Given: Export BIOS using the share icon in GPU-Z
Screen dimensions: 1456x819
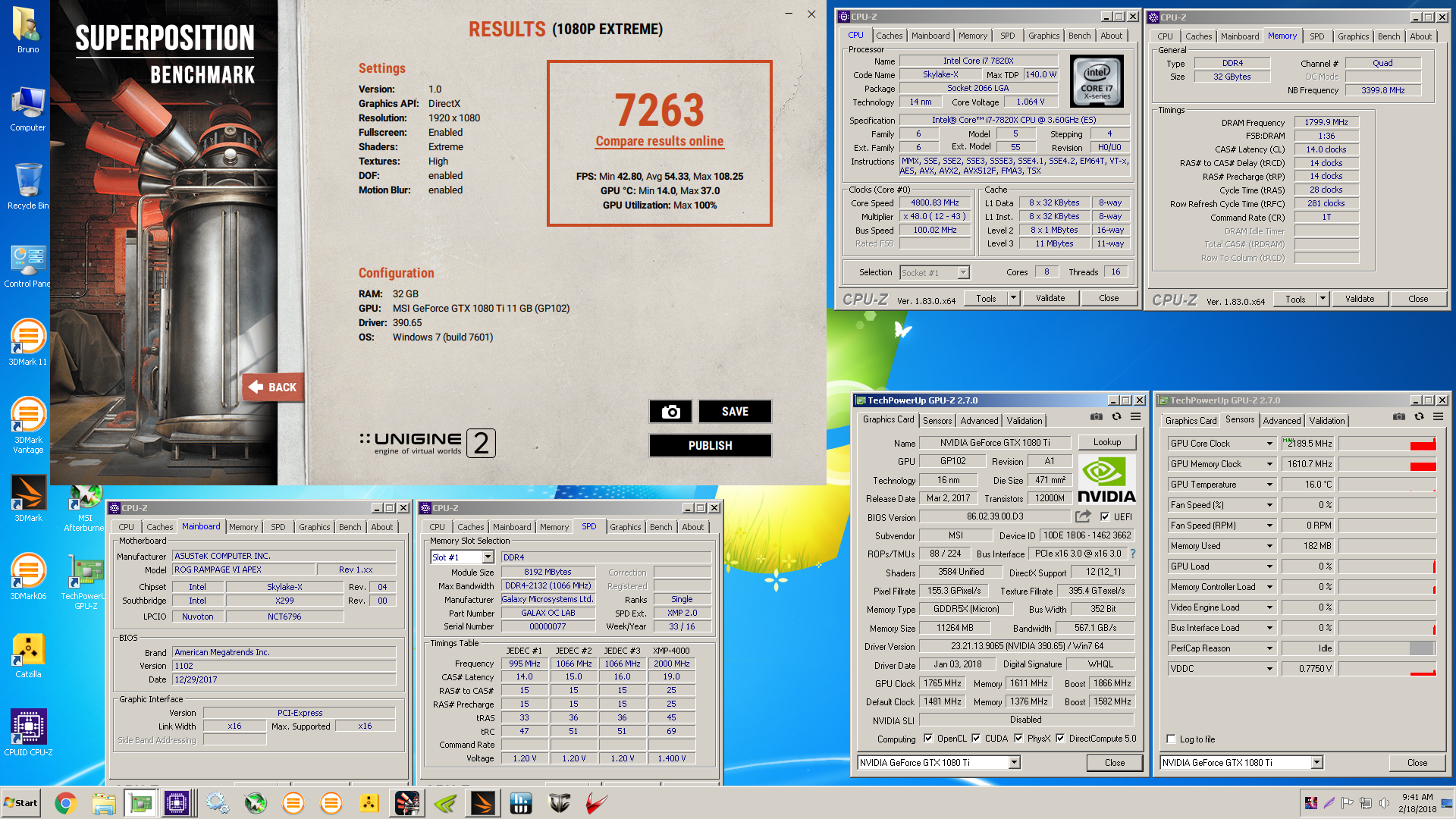Looking at the screenshot, I should 1083,516.
